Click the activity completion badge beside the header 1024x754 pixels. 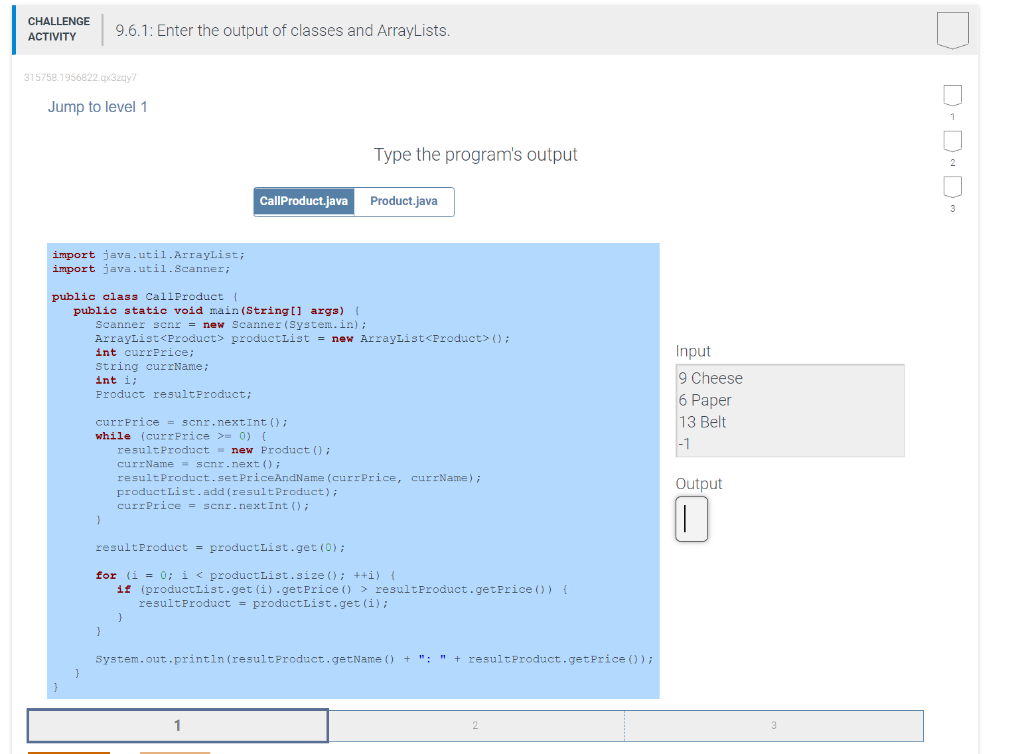pos(952,30)
